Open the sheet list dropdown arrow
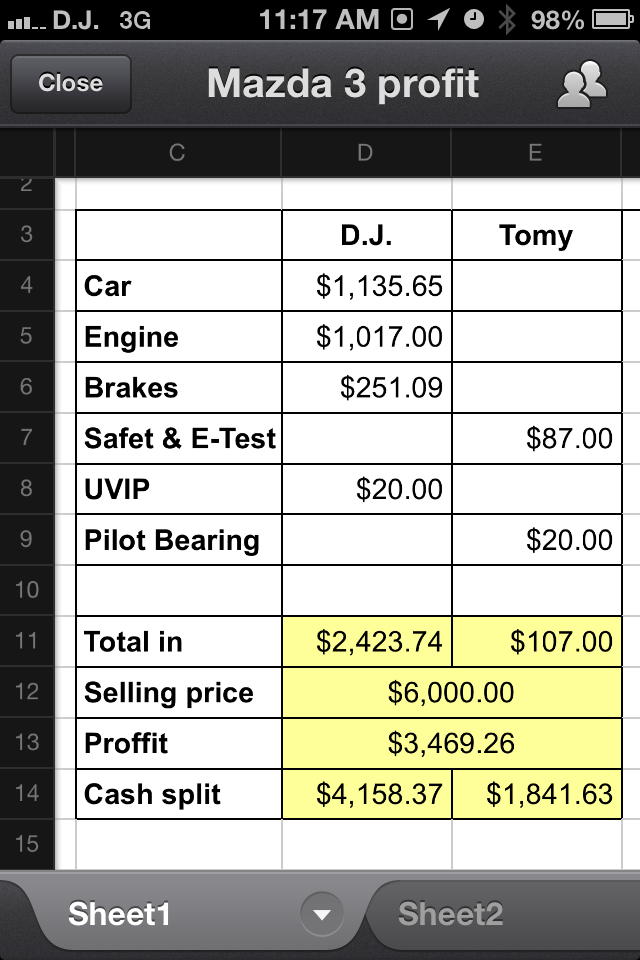The height and width of the screenshot is (960, 640). (322, 915)
